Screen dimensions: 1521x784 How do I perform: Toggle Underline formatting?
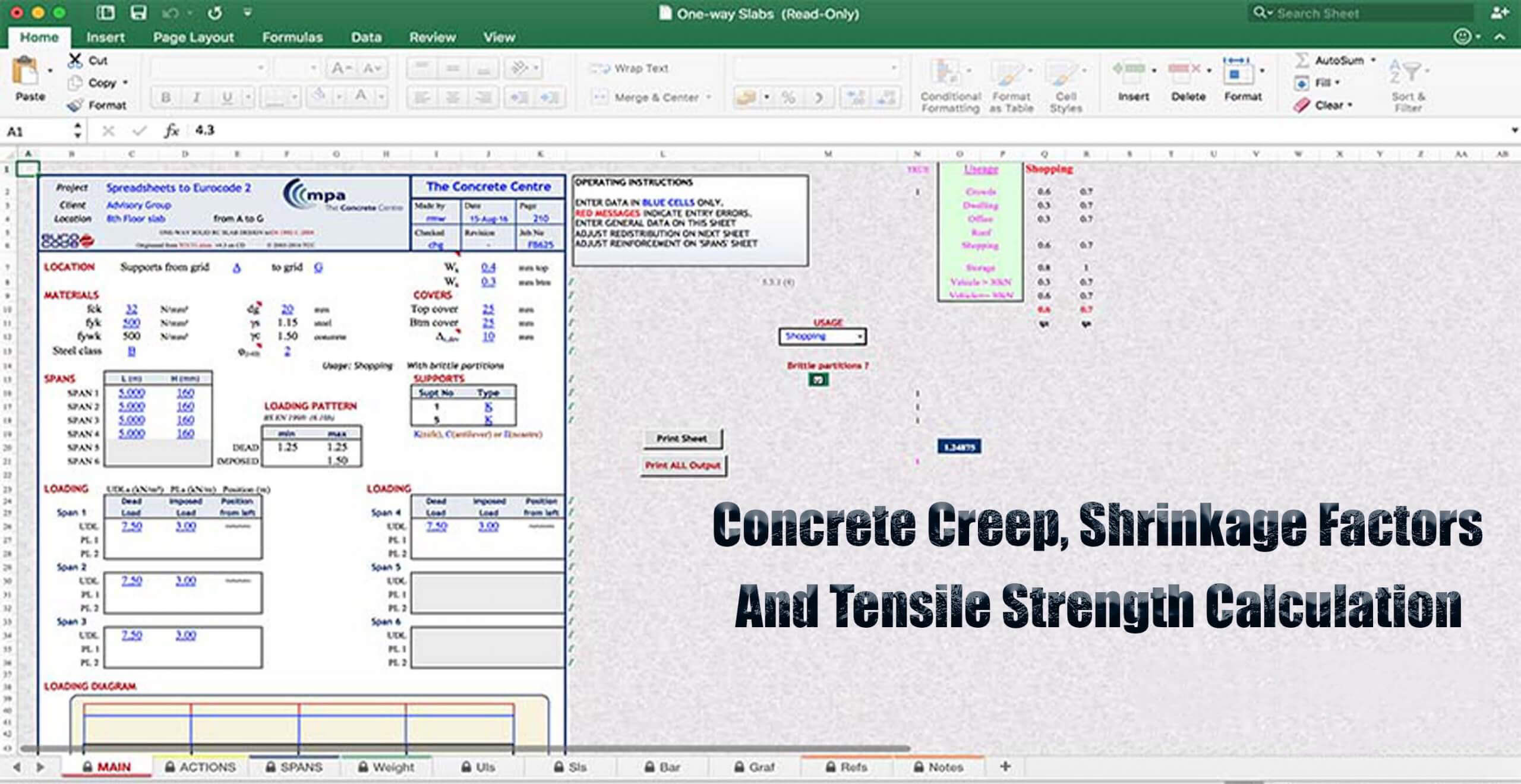tap(226, 97)
